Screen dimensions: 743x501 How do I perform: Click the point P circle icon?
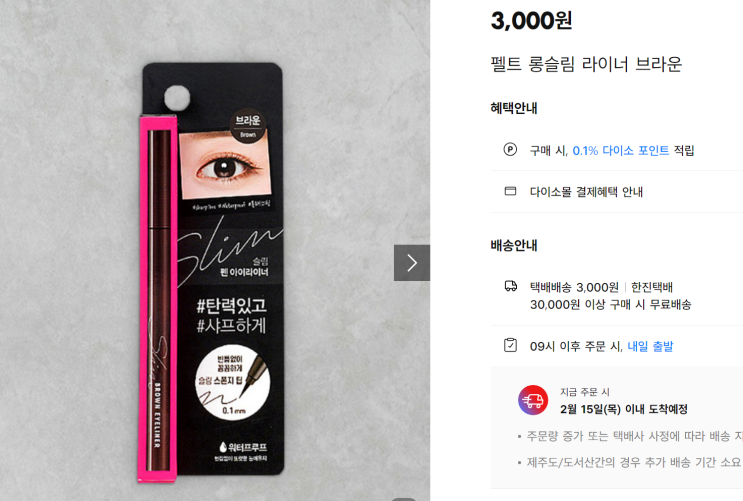tap(510, 150)
